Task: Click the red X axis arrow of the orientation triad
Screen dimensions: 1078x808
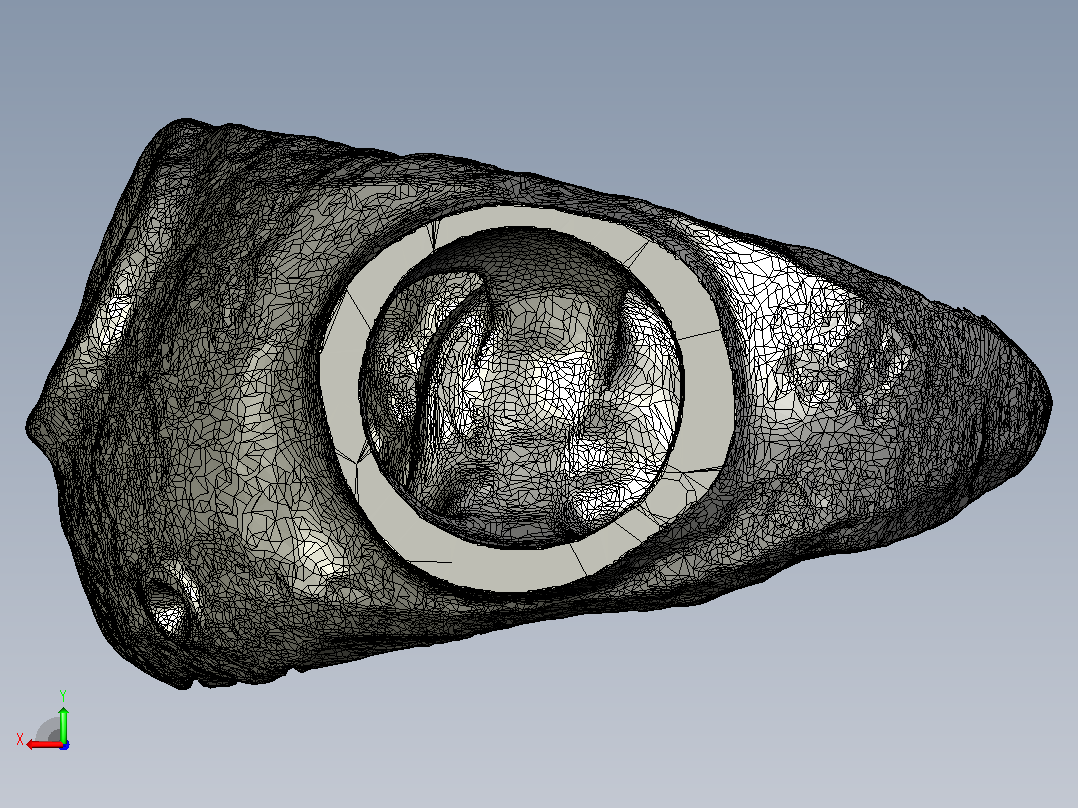Action: (43, 745)
